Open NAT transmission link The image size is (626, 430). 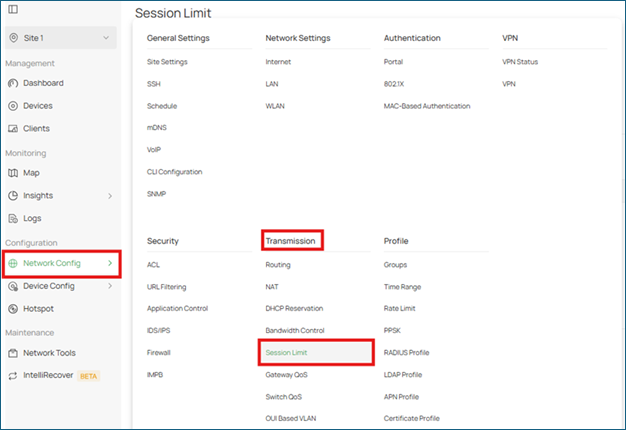tap(272, 287)
